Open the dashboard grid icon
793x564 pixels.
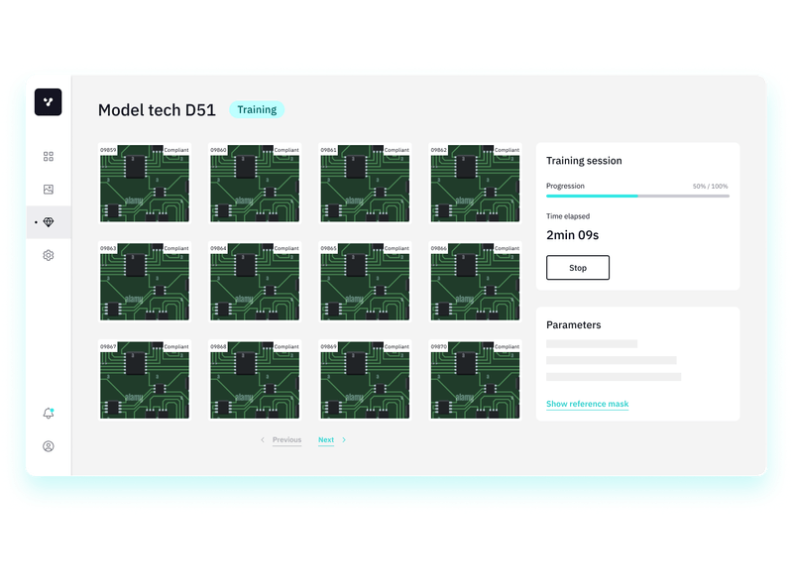48,157
